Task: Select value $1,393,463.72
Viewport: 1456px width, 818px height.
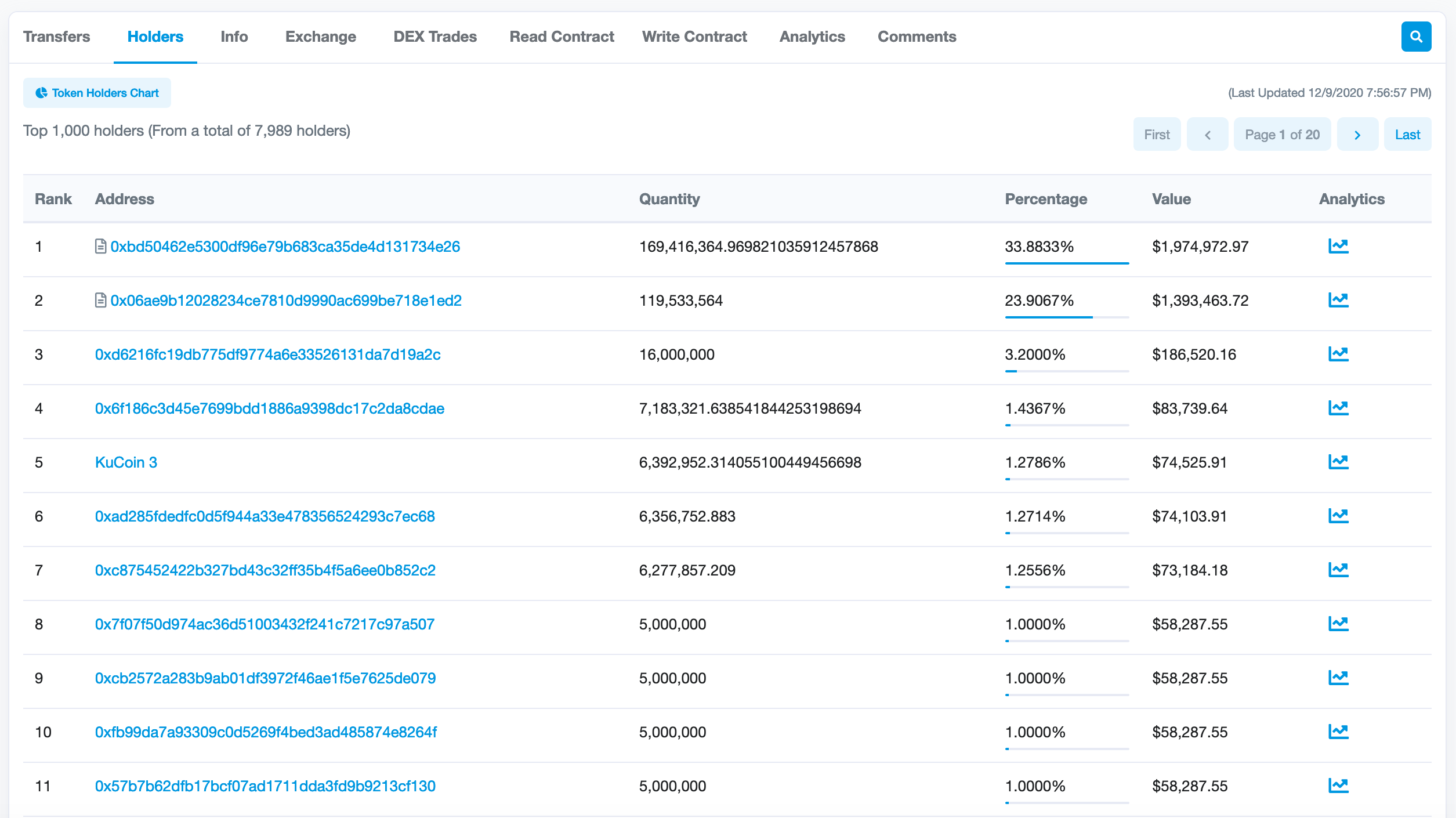Action: 1200,301
